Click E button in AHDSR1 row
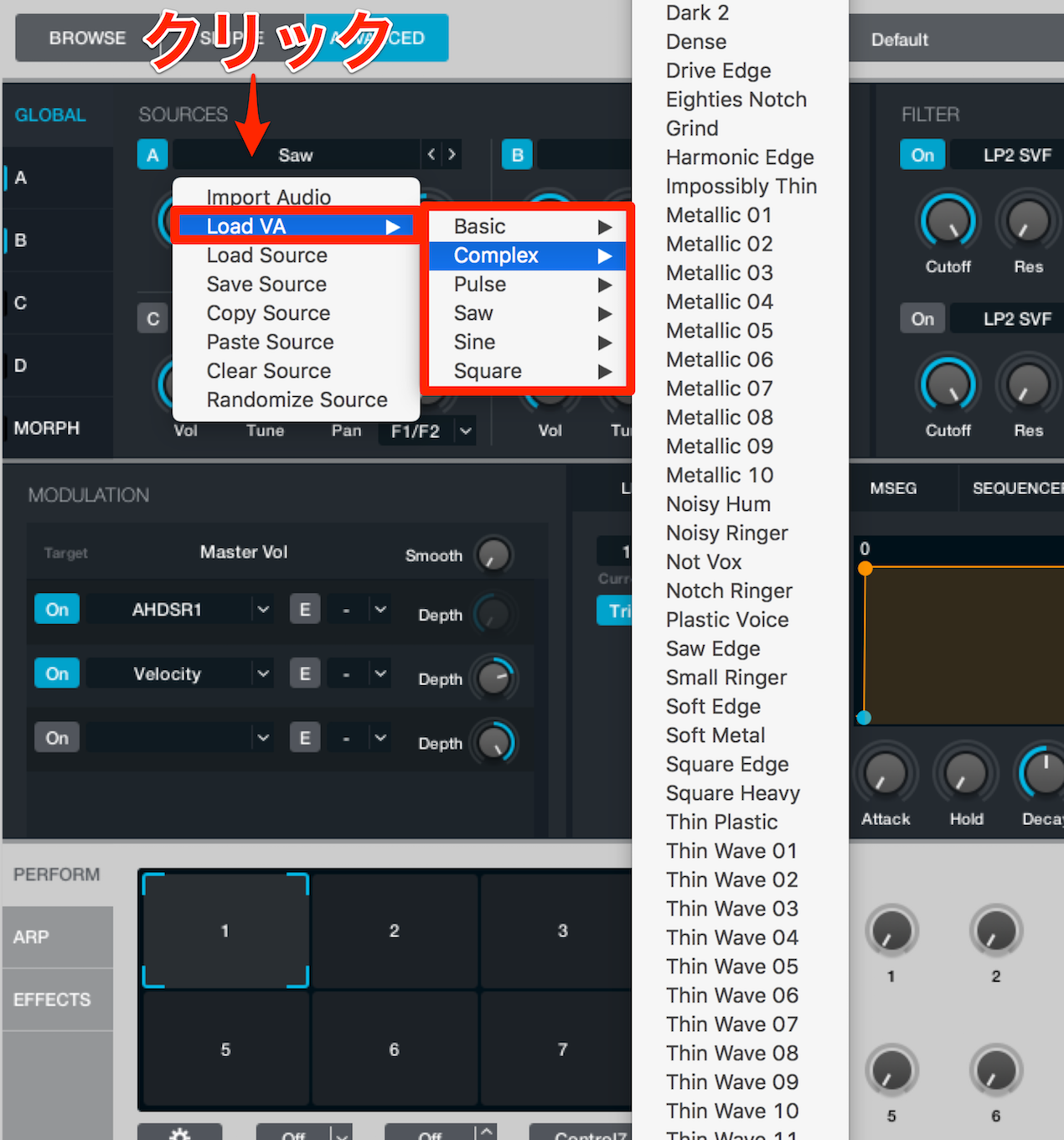 (305, 609)
